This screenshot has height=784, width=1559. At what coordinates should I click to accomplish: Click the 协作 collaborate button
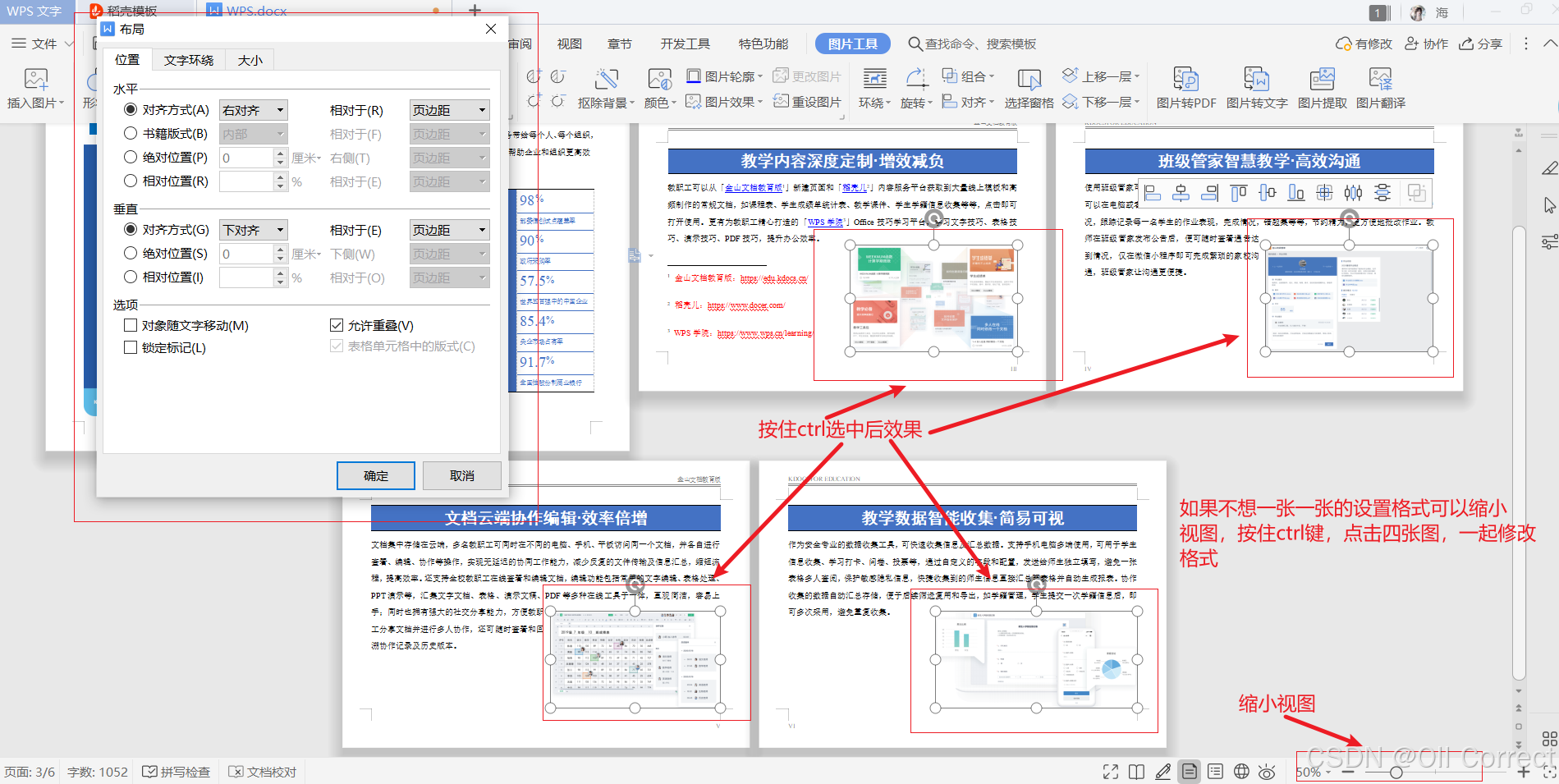coord(1426,44)
